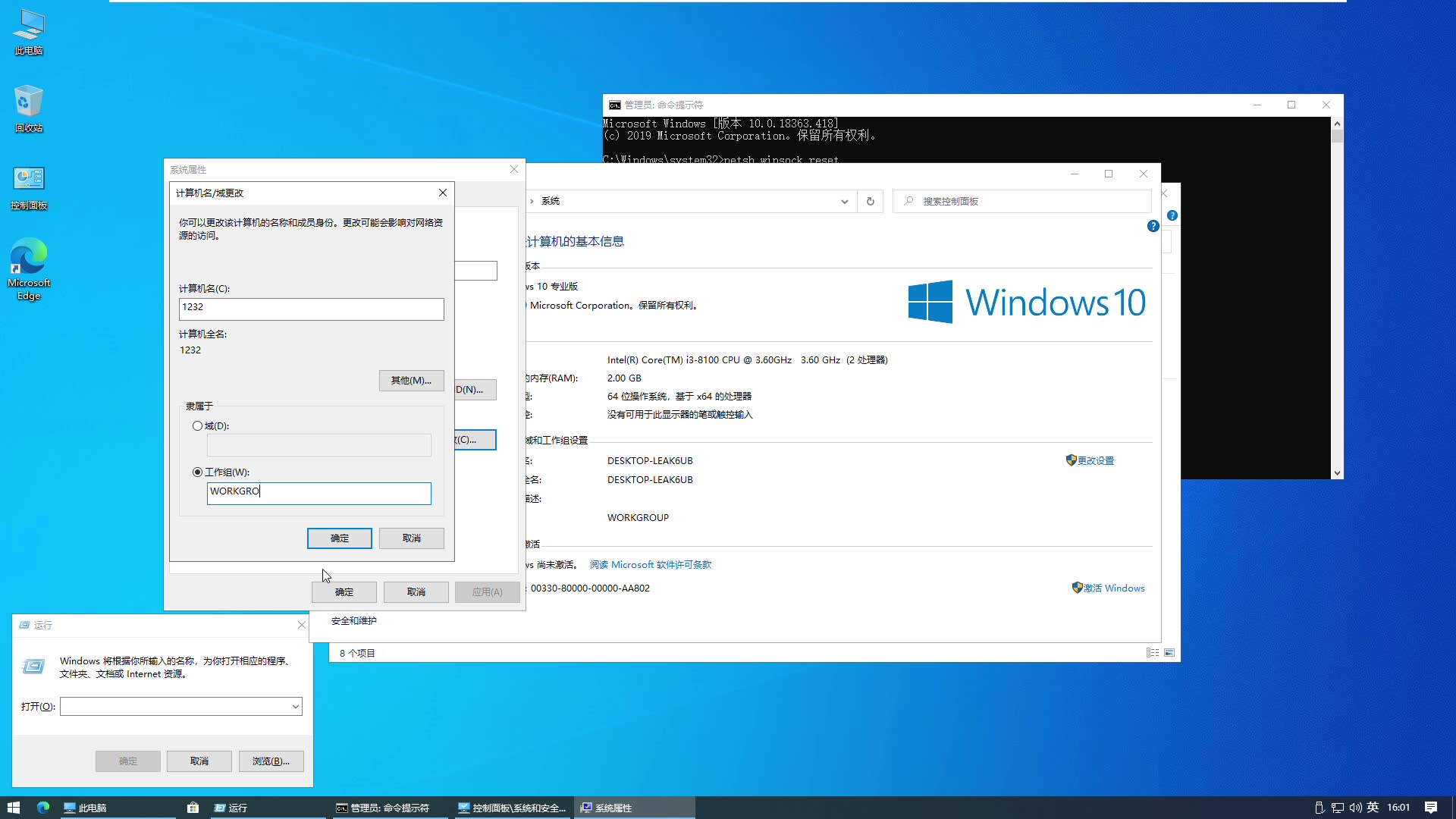Click the 其他(M)... button
The width and height of the screenshot is (1456, 819).
411,380
